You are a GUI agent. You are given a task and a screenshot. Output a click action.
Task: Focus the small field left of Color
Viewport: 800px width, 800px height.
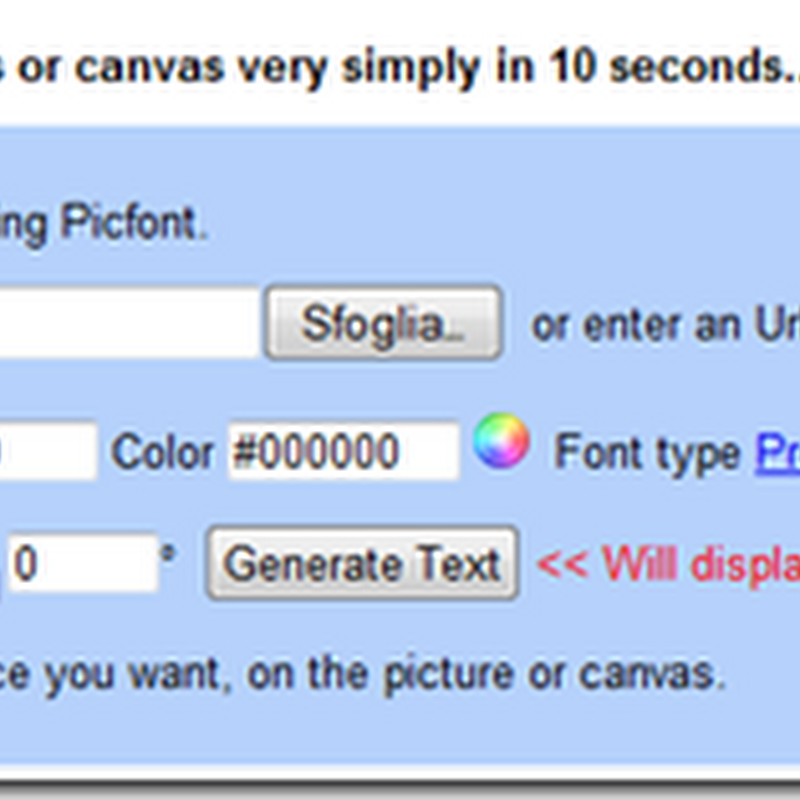[x=48, y=451]
